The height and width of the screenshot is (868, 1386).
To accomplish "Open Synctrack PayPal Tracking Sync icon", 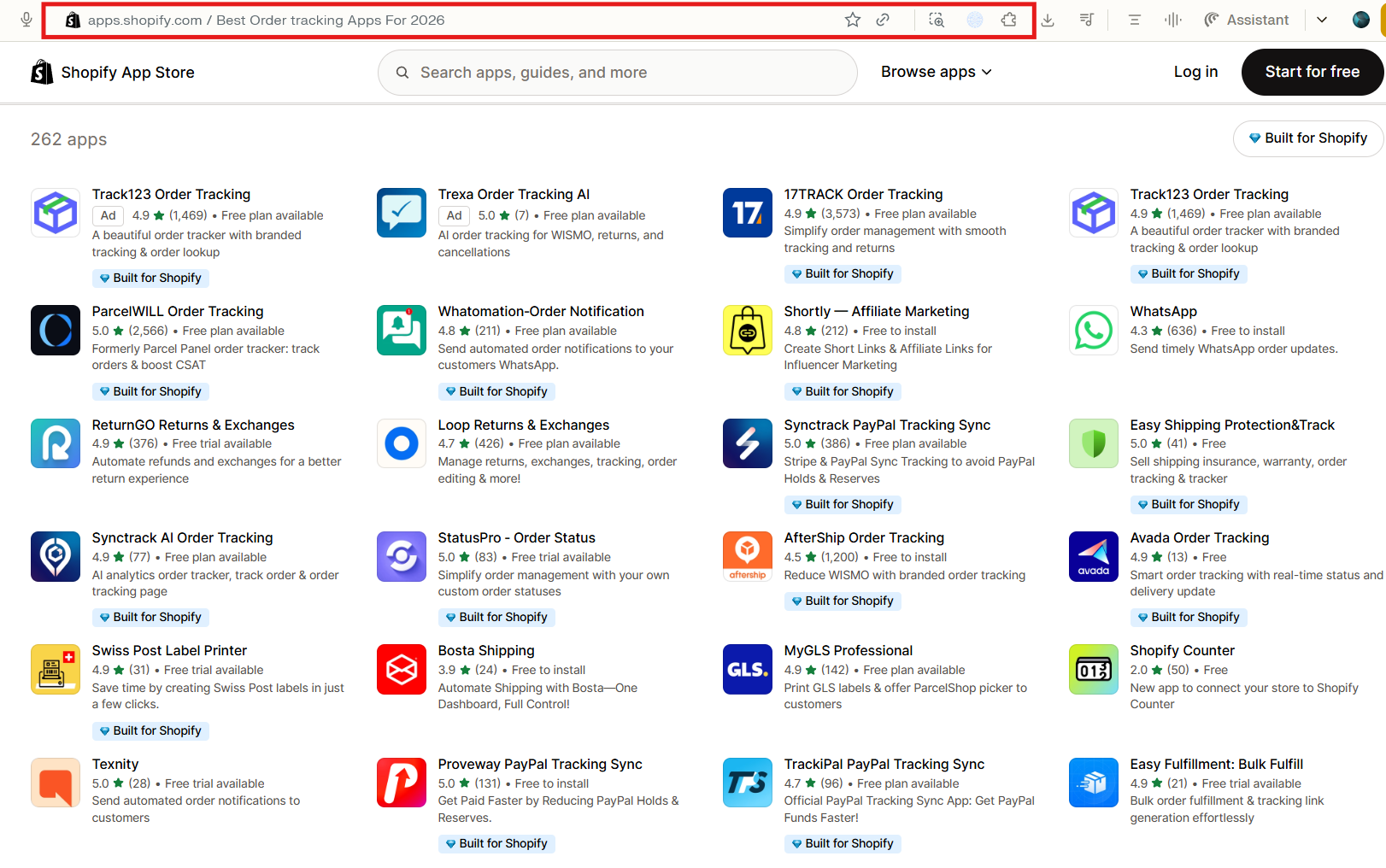I will [748, 443].
